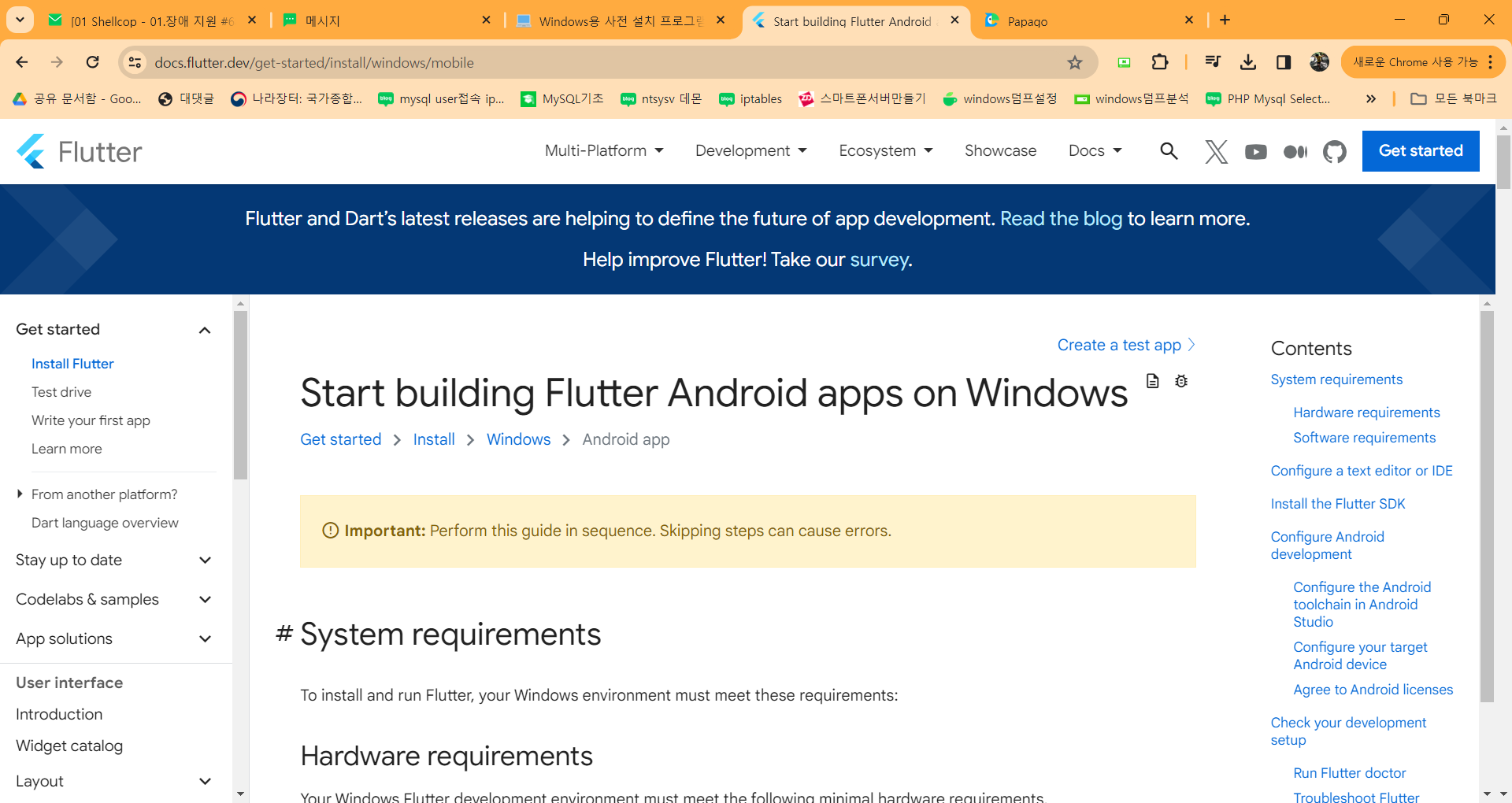Screen dimensions: 1512x803
Task: Open a new browser tab with plus
Action: tap(1225, 20)
